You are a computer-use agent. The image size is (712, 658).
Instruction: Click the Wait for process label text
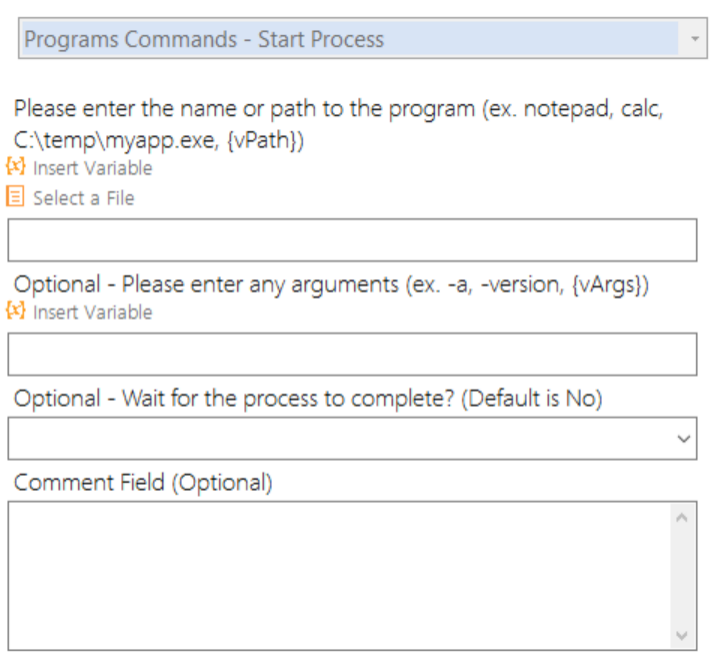[308, 398]
